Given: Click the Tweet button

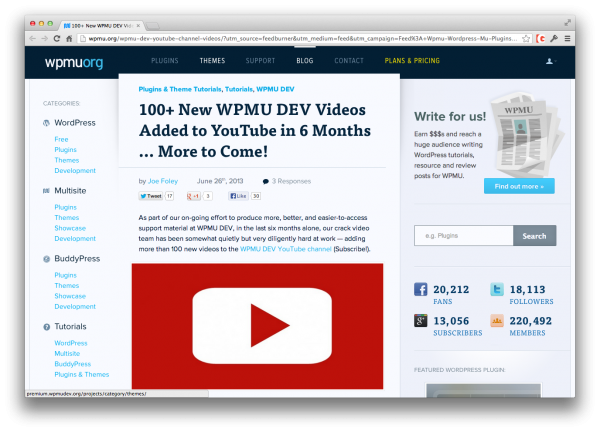Looking at the screenshot, I should click(151, 196).
